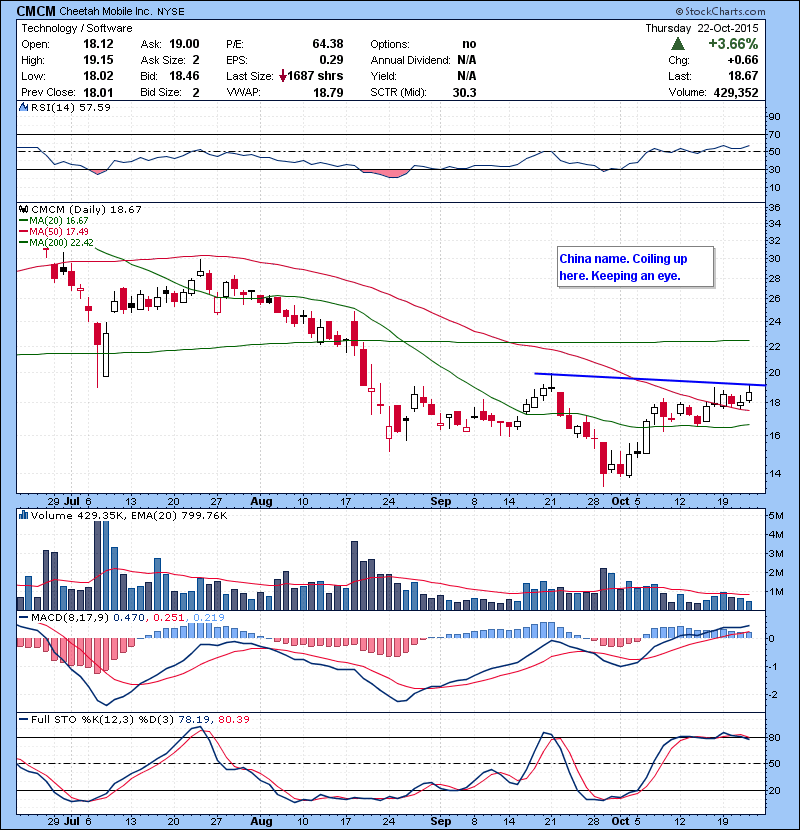Click the Jul label on price chart axis
The image size is (800, 830).
click(x=72, y=501)
